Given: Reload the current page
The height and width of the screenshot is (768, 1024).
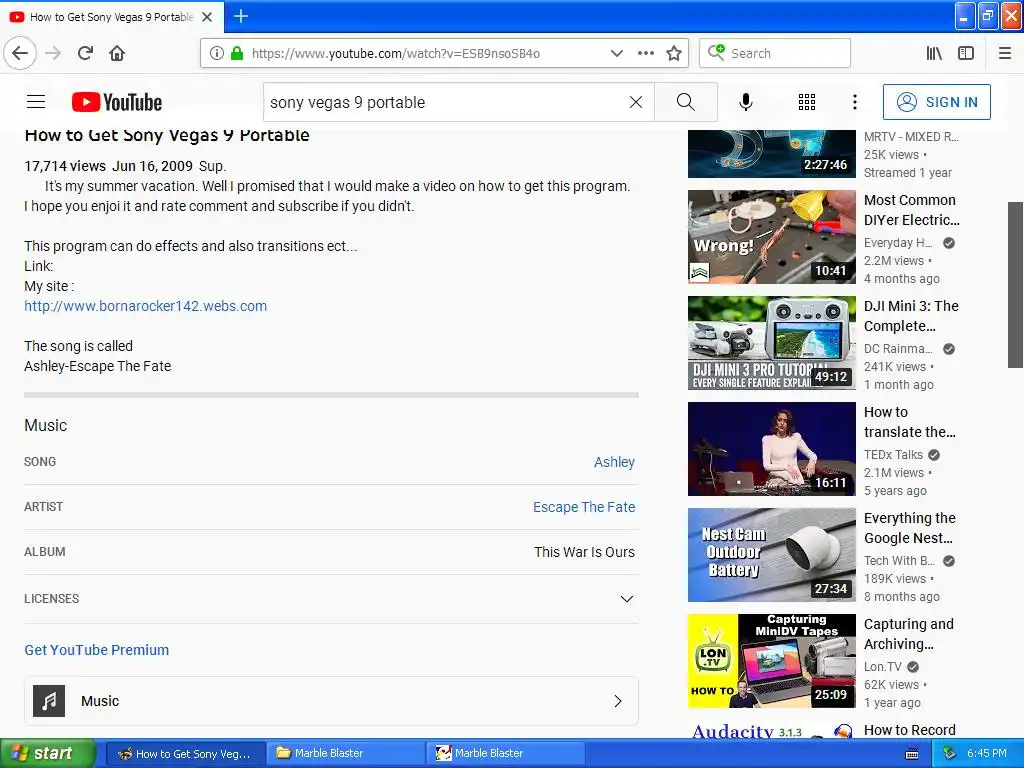Looking at the screenshot, I should click(x=85, y=53).
